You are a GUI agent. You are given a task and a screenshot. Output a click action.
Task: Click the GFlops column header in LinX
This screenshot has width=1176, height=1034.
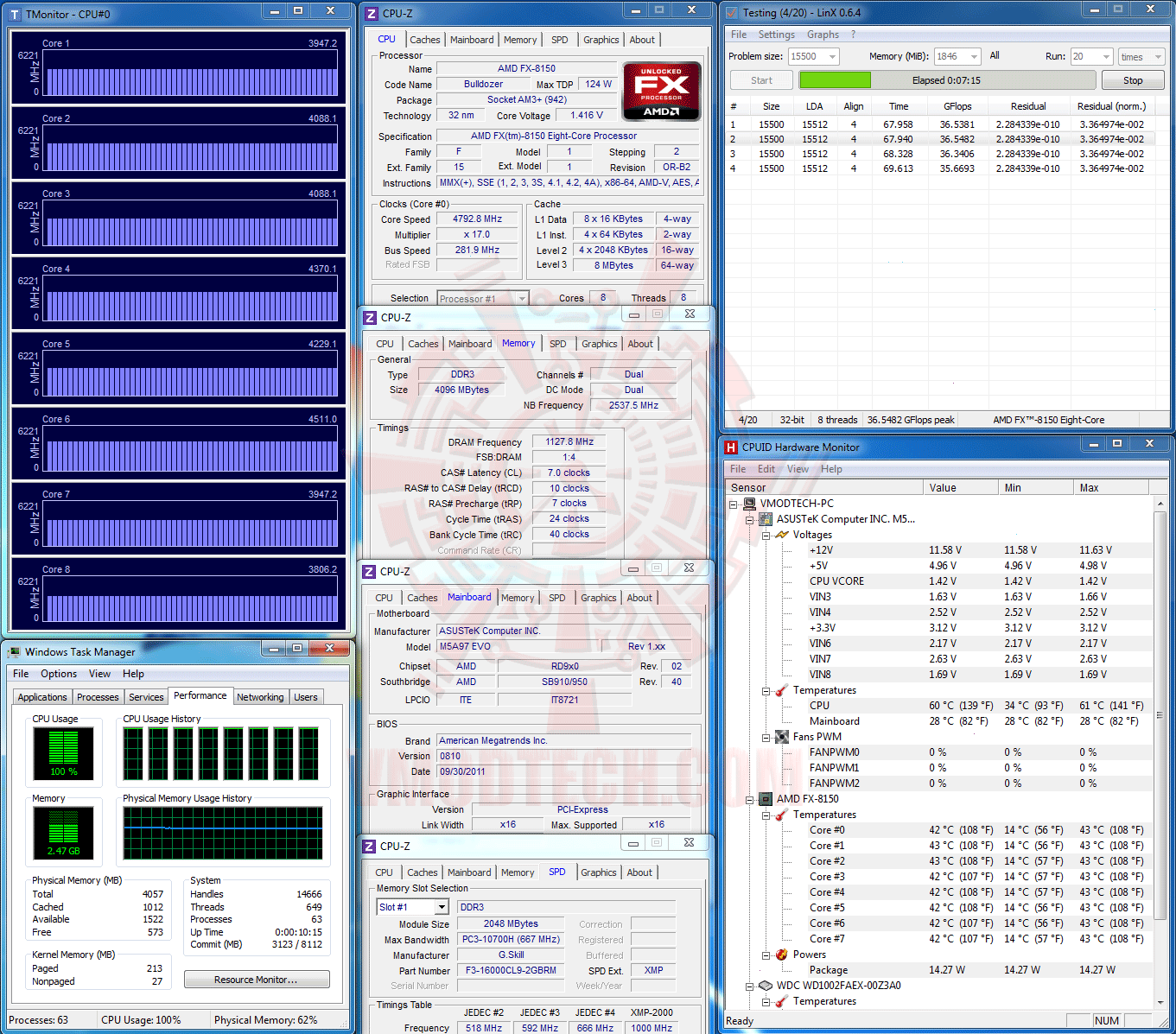[957, 106]
